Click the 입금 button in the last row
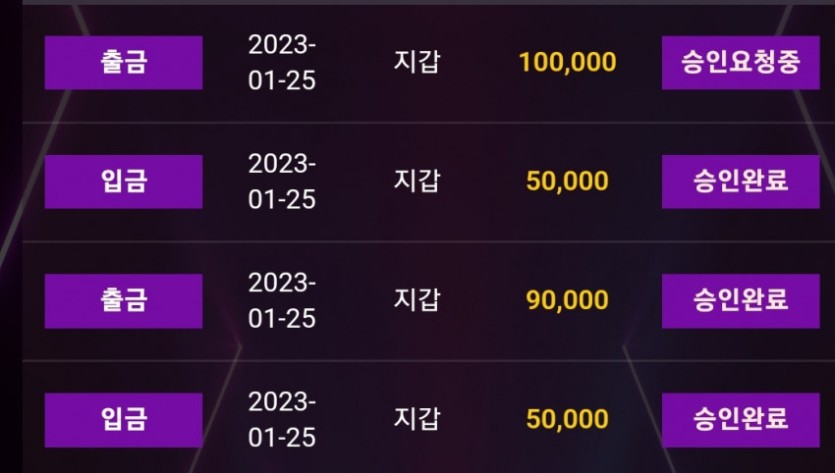 click(x=124, y=420)
